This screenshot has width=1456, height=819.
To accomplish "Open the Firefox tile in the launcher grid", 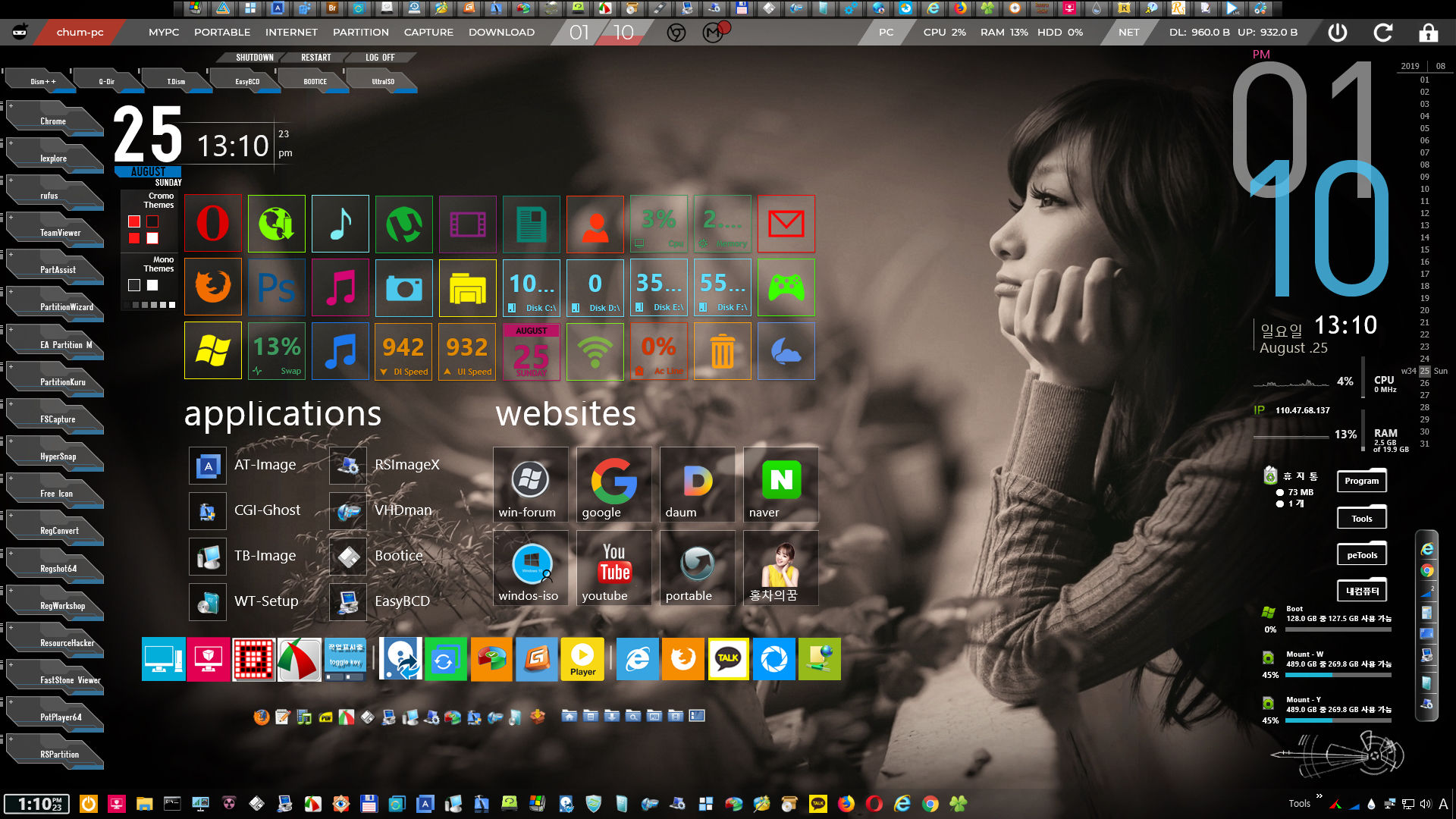I will coord(213,287).
